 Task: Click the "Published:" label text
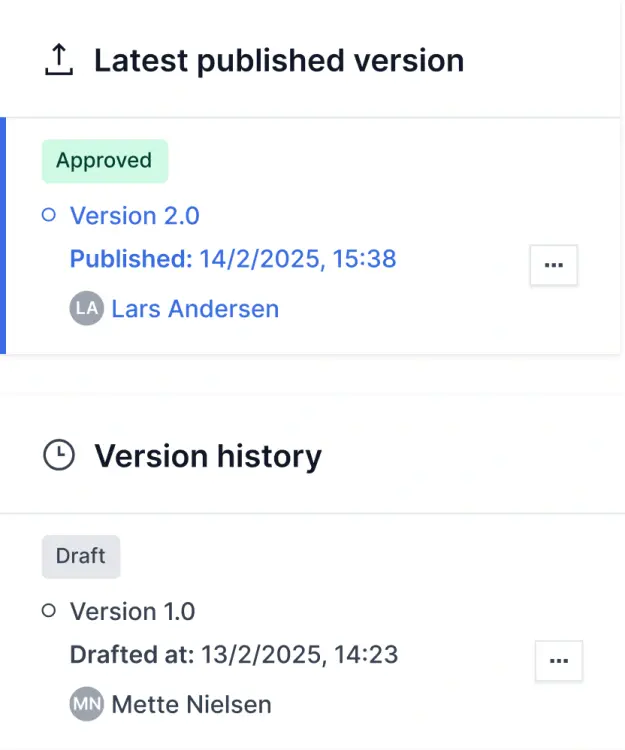[x=130, y=260]
